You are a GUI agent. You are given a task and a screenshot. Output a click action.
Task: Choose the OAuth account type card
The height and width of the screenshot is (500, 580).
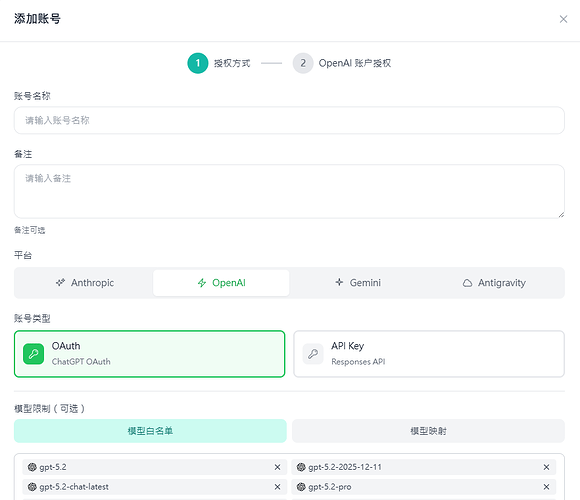coord(149,354)
